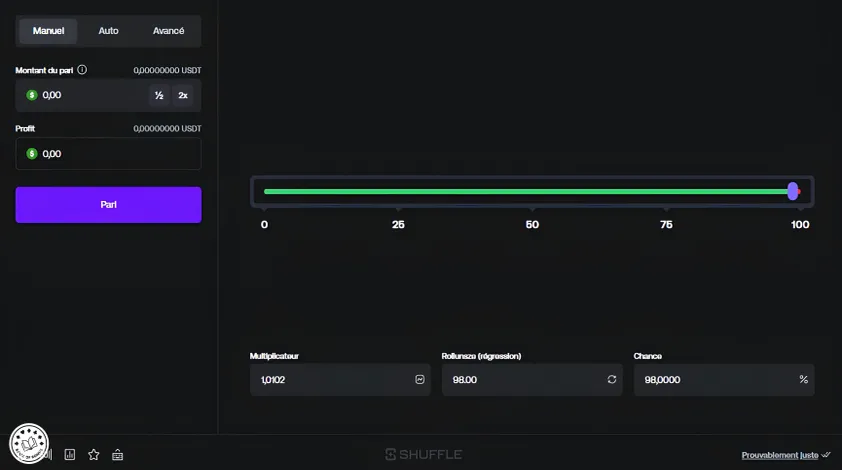Halve the bet with the ½ button

pyautogui.click(x=159, y=95)
